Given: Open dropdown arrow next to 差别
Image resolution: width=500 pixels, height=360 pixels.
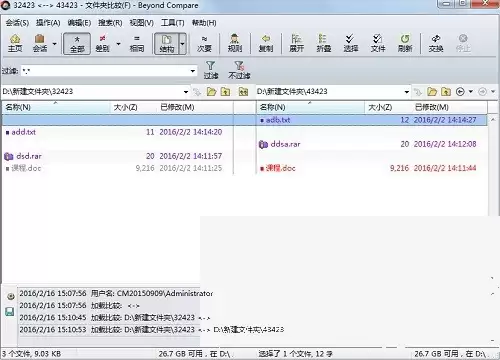Looking at the screenshot, I should click(x=118, y=44).
